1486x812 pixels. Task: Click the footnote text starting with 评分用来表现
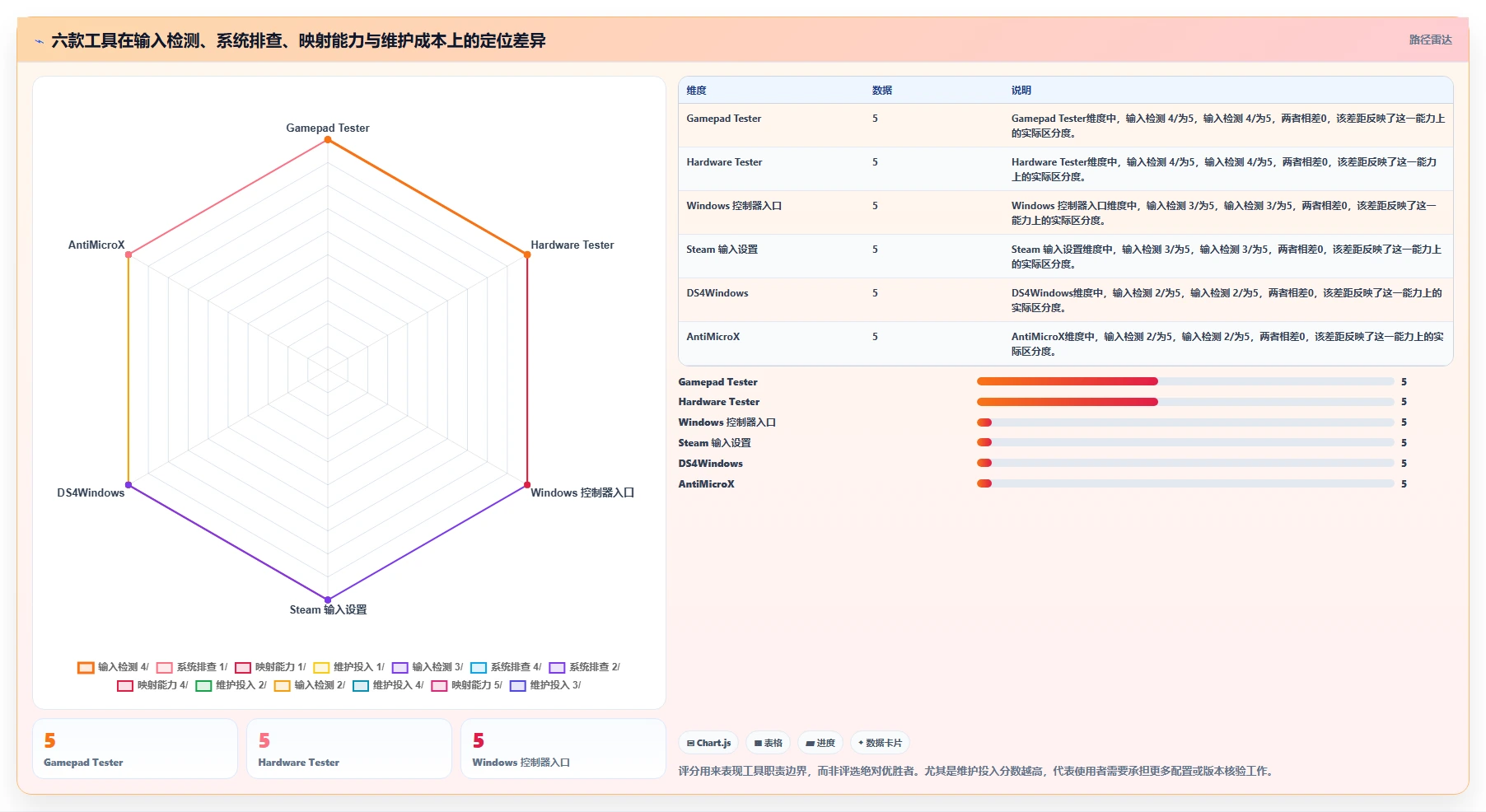(978, 772)
